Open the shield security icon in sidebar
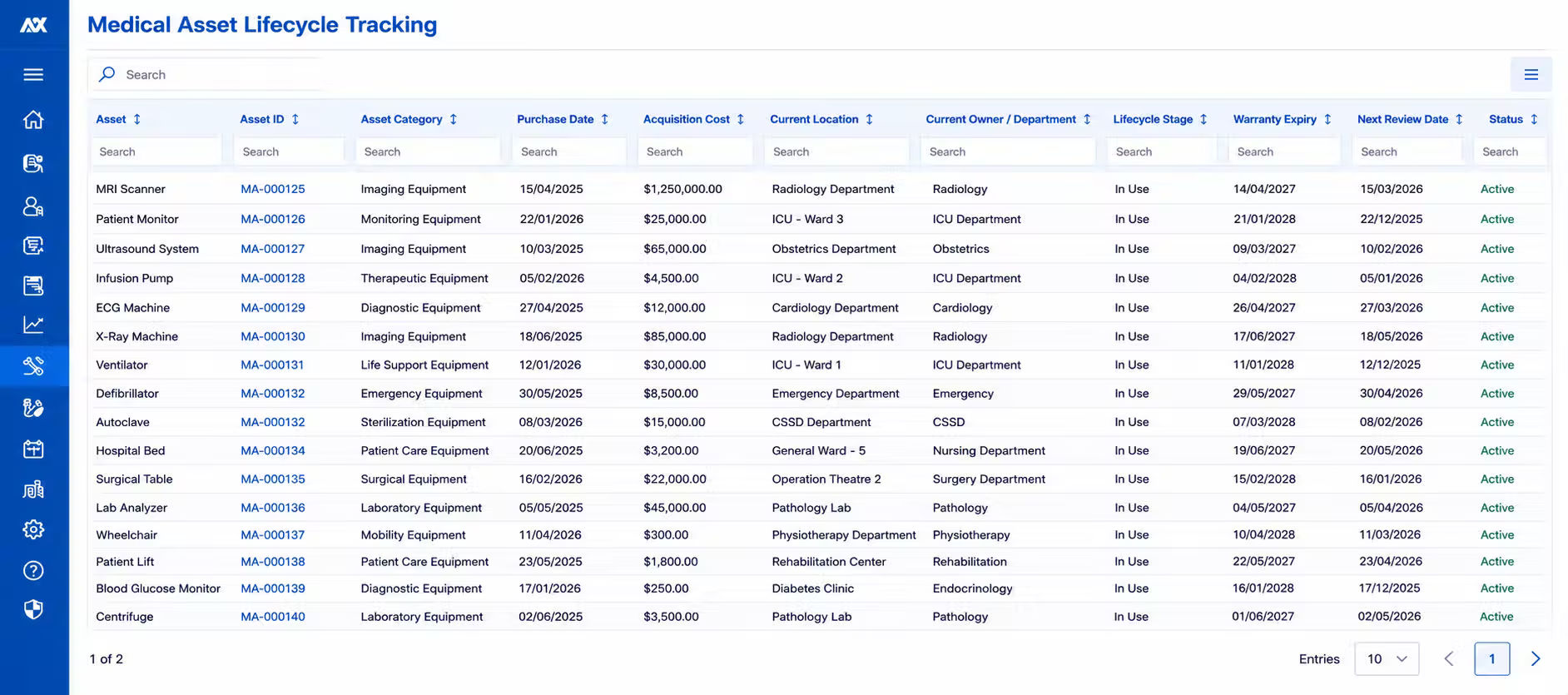The width and height of the screenshot is (1568, 695). [x=33, y=610]
